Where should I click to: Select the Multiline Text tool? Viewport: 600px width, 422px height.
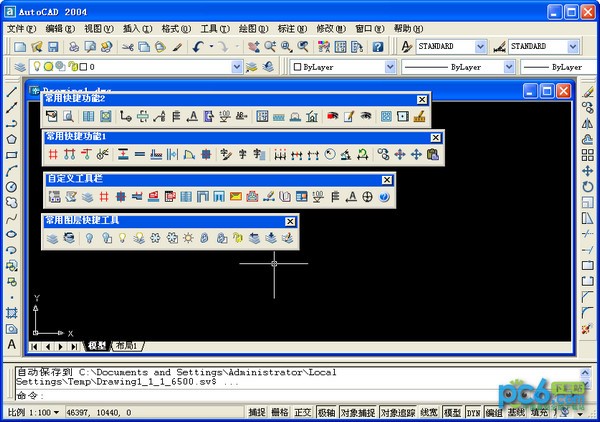point(11,344)
